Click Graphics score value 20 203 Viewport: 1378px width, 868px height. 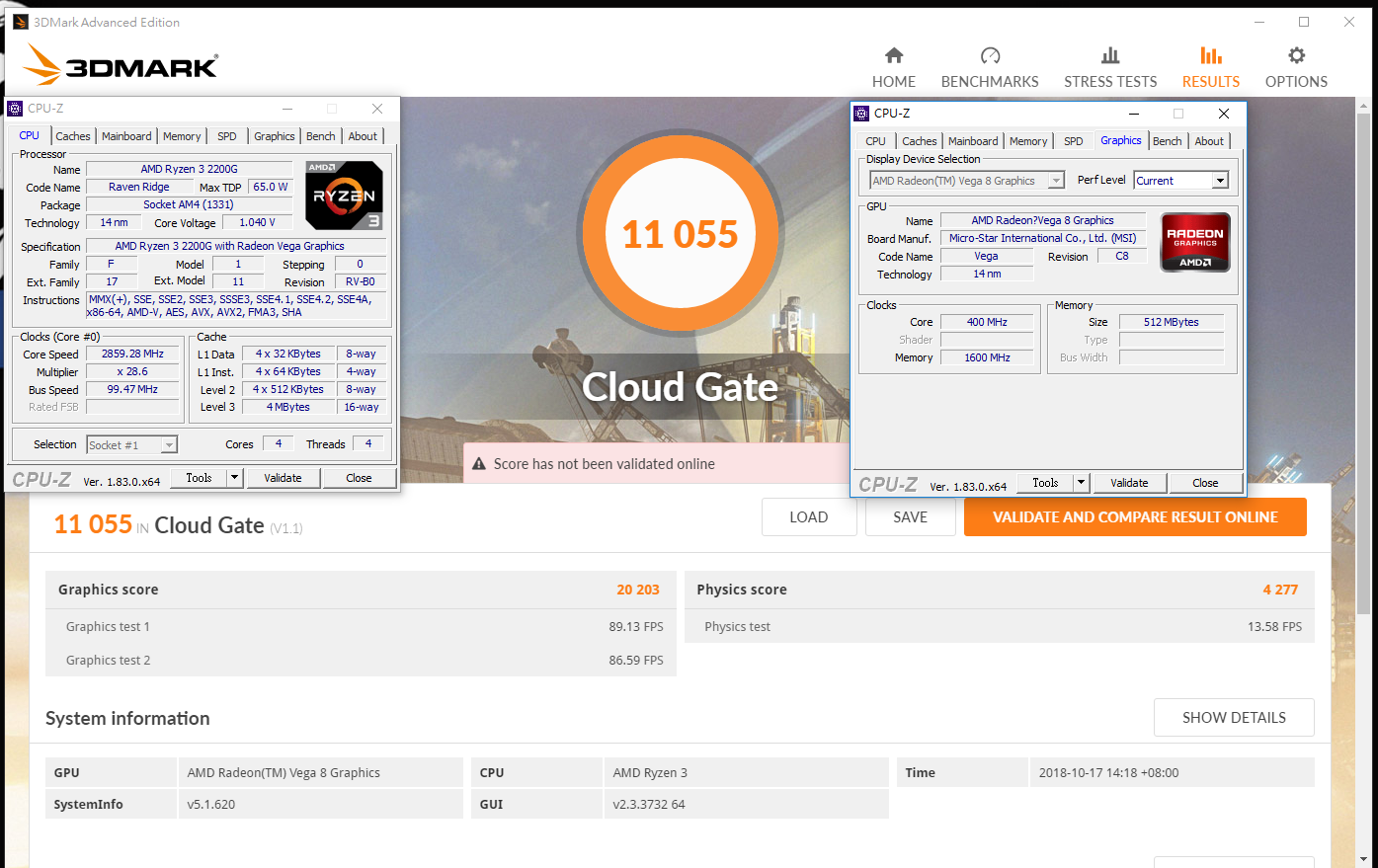pyautogui.click(x=638, y=590)
